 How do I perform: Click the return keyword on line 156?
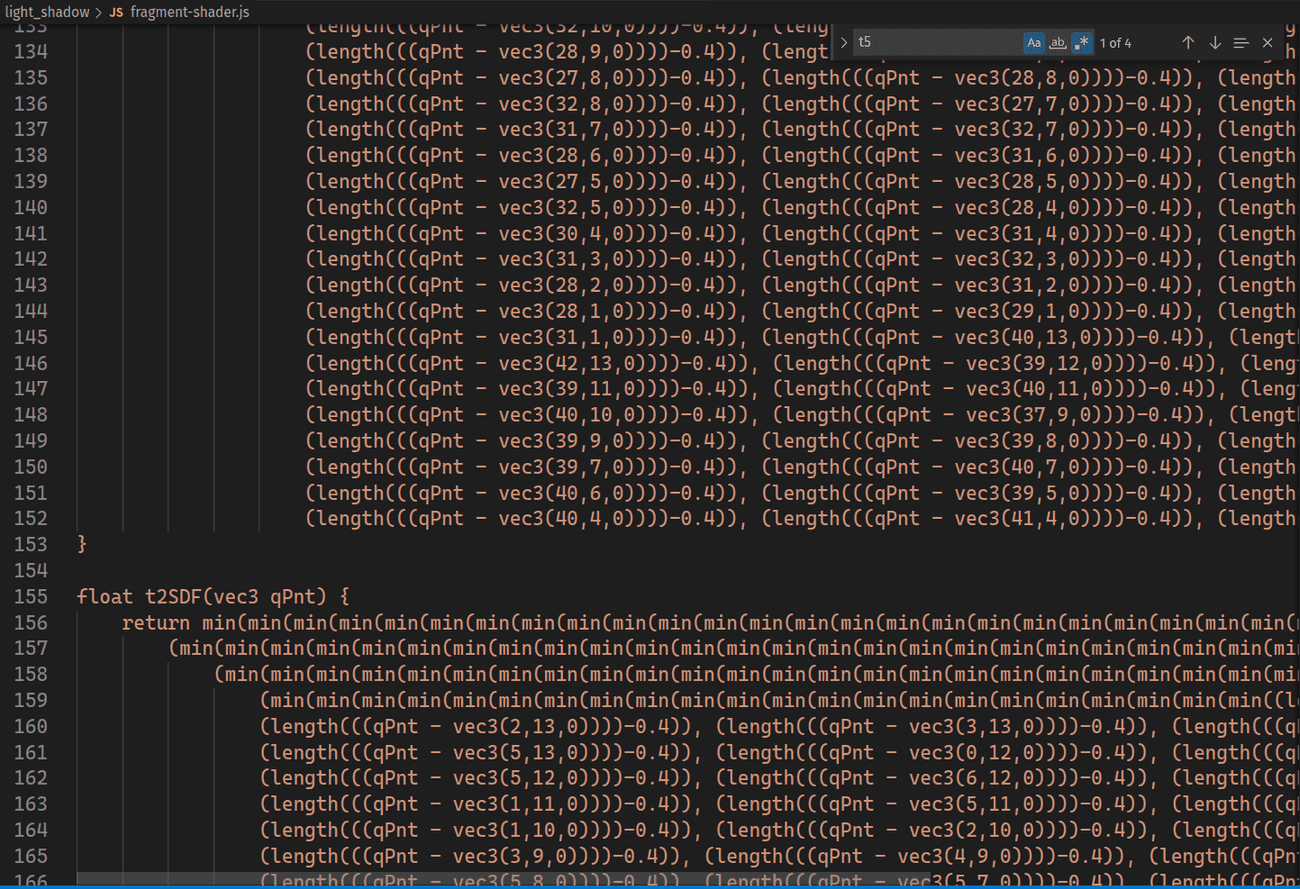(154, 623)
